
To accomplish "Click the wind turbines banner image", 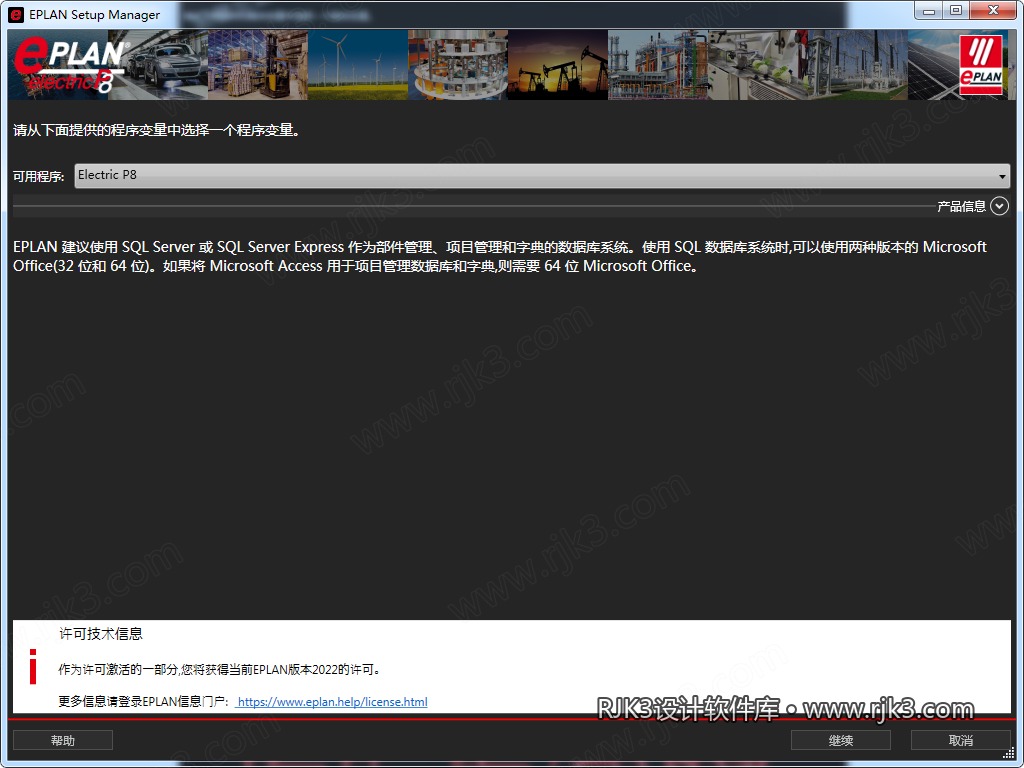I will click(358, 65).
